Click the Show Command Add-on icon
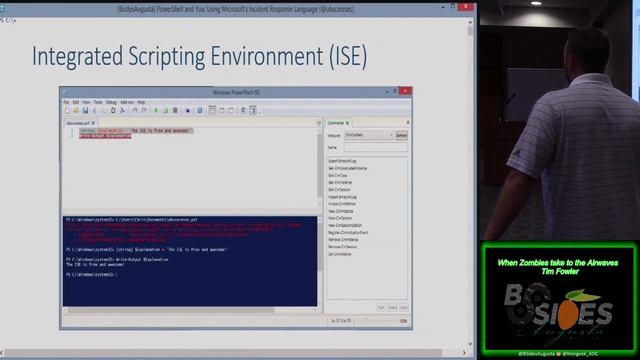640x360 pixels. click(253, 110)
